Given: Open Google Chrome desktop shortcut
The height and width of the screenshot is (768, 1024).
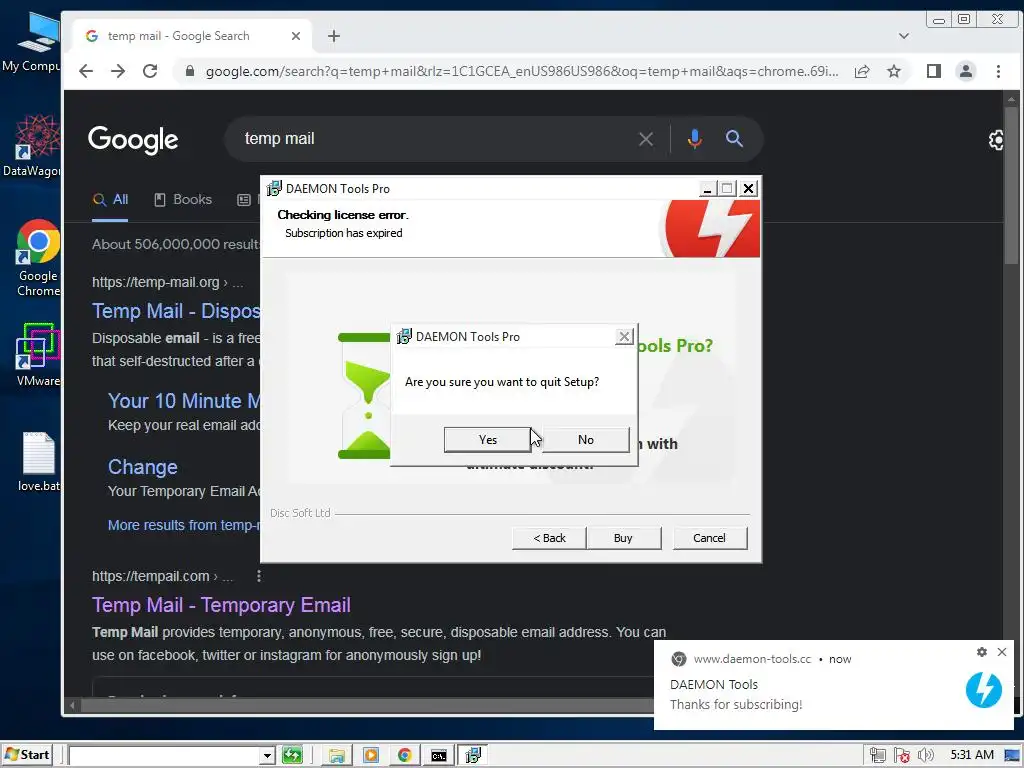Looking at the screenshot, I should coord(38,257).
